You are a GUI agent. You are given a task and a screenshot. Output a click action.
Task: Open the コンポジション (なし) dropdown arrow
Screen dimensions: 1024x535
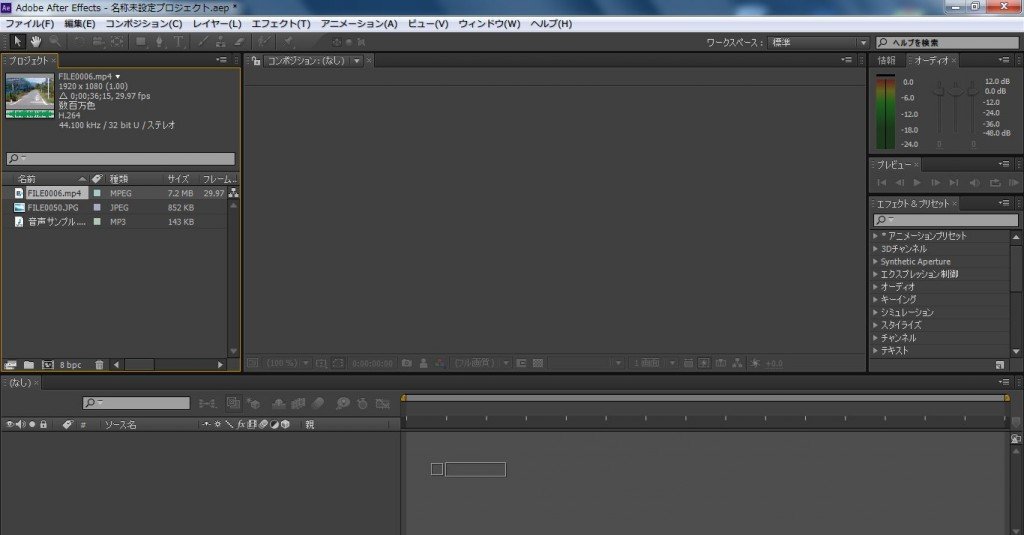tap(357, 61)
